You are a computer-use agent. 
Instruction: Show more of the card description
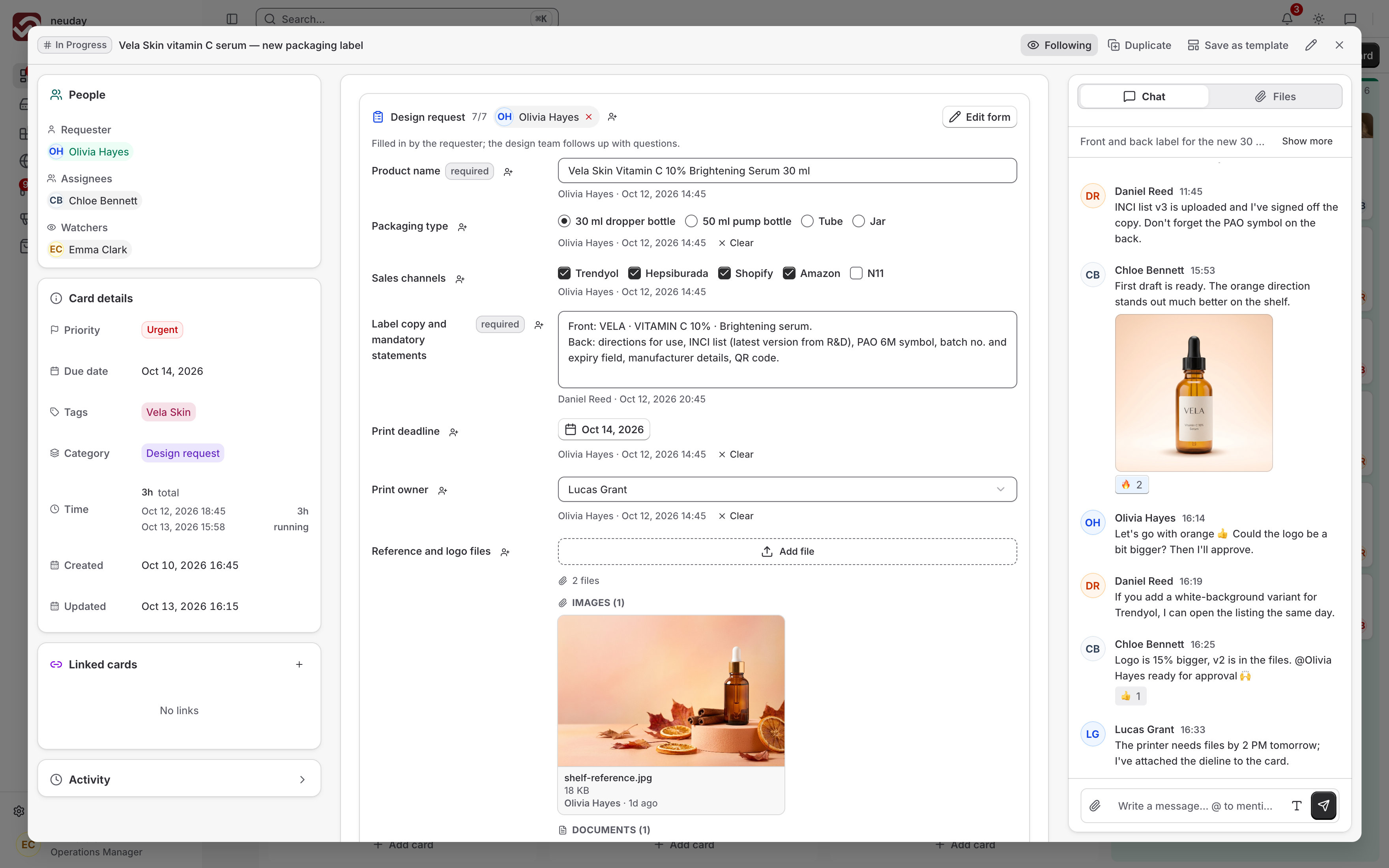coord(1307,141)
